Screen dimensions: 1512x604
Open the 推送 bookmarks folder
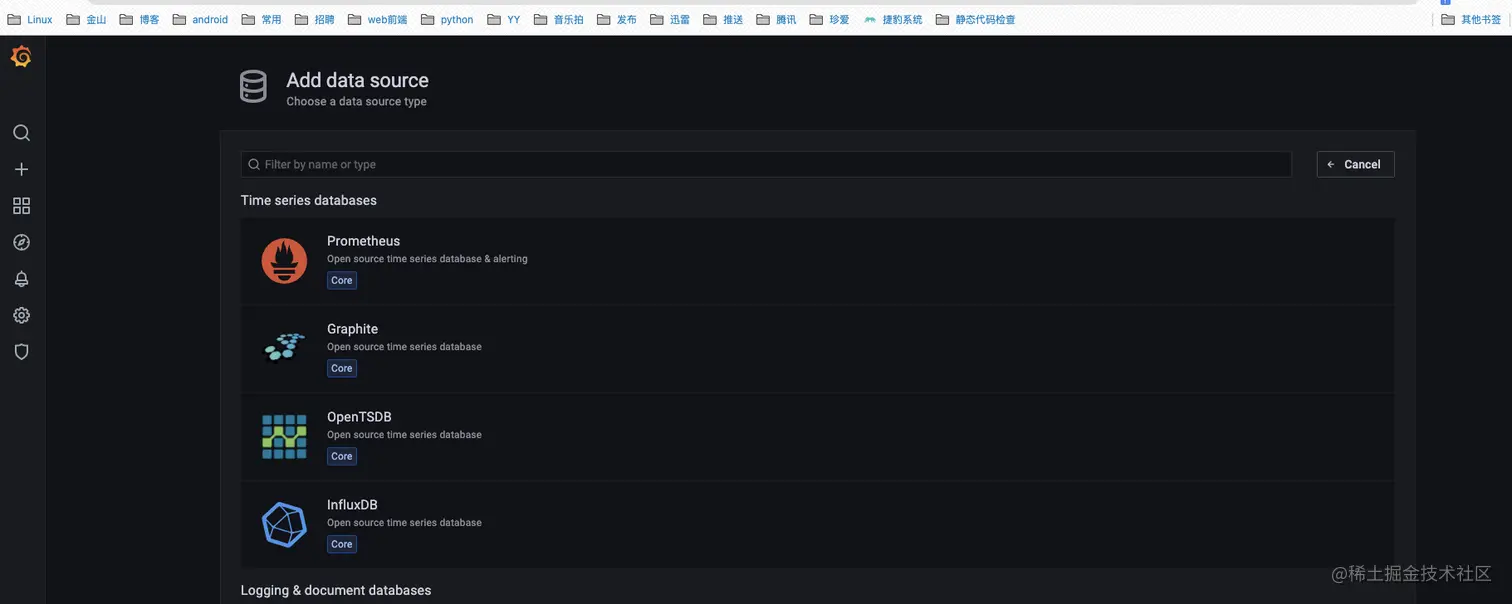[723, 19]
